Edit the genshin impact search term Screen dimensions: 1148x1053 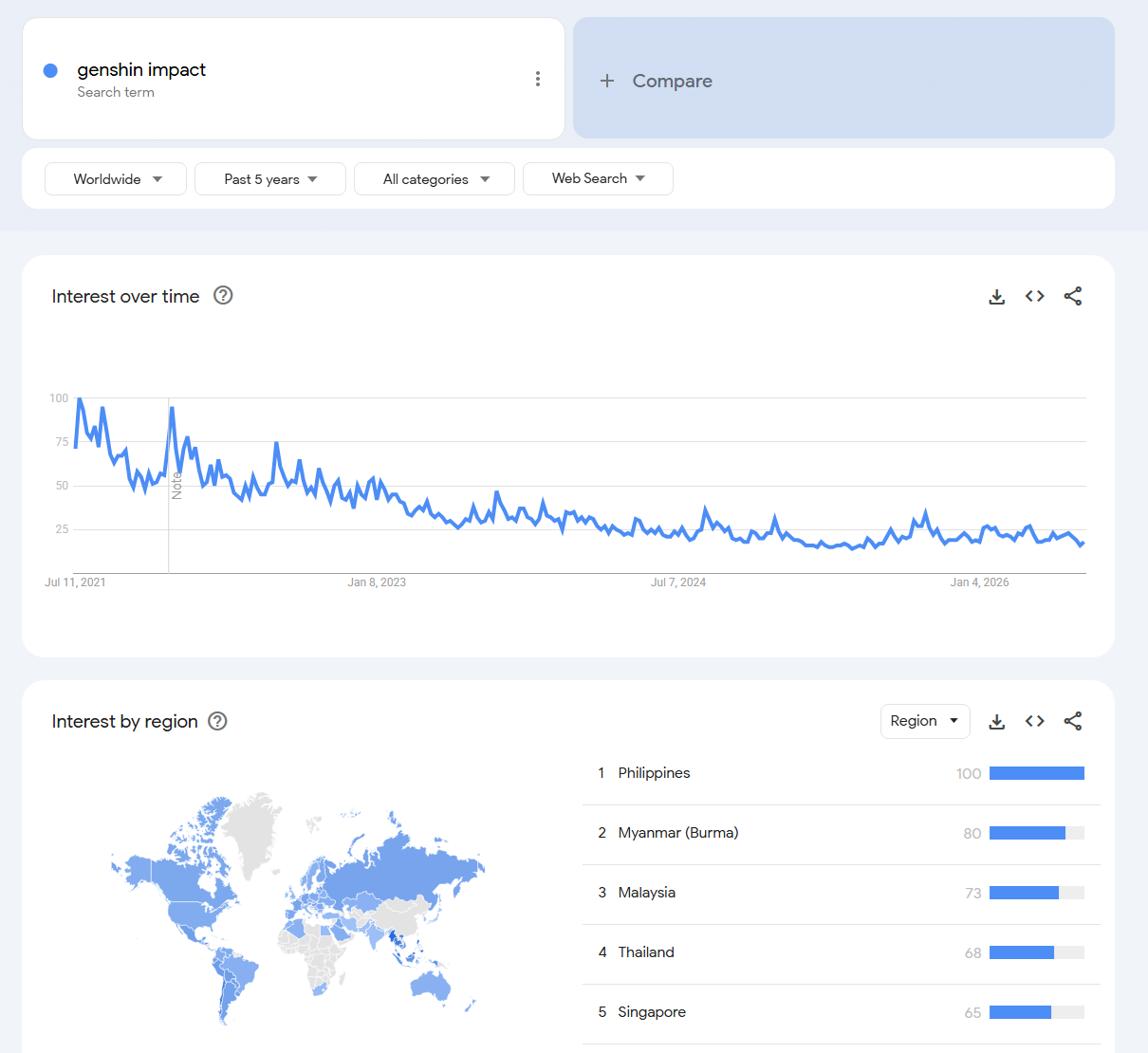[141, 69]
